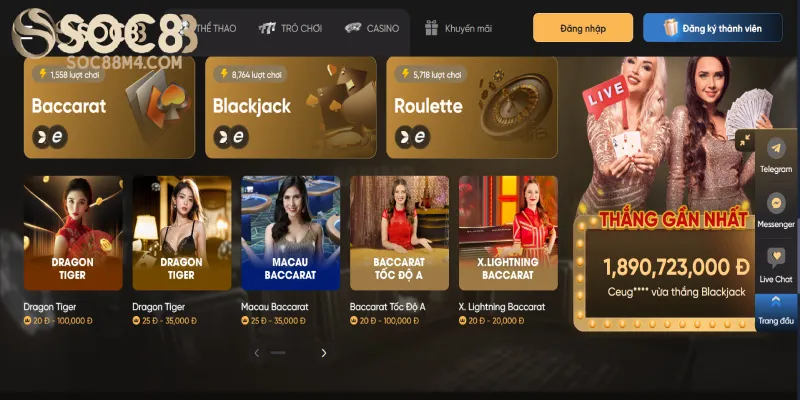Open the Messenger chat icon
The height and width of the screenshot is (400, 800).
776,203
